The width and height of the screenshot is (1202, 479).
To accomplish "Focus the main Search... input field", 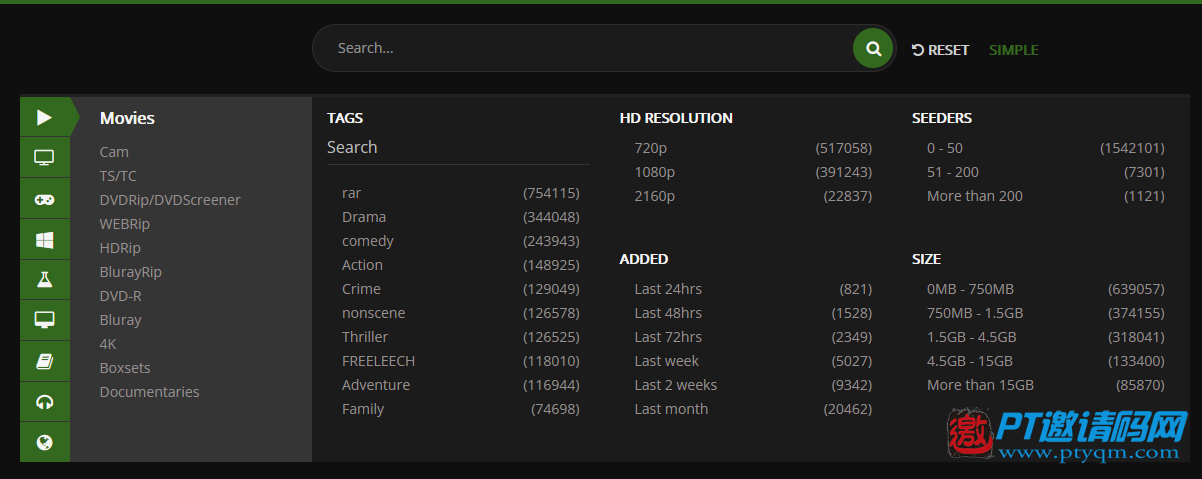I will point(590,48).
